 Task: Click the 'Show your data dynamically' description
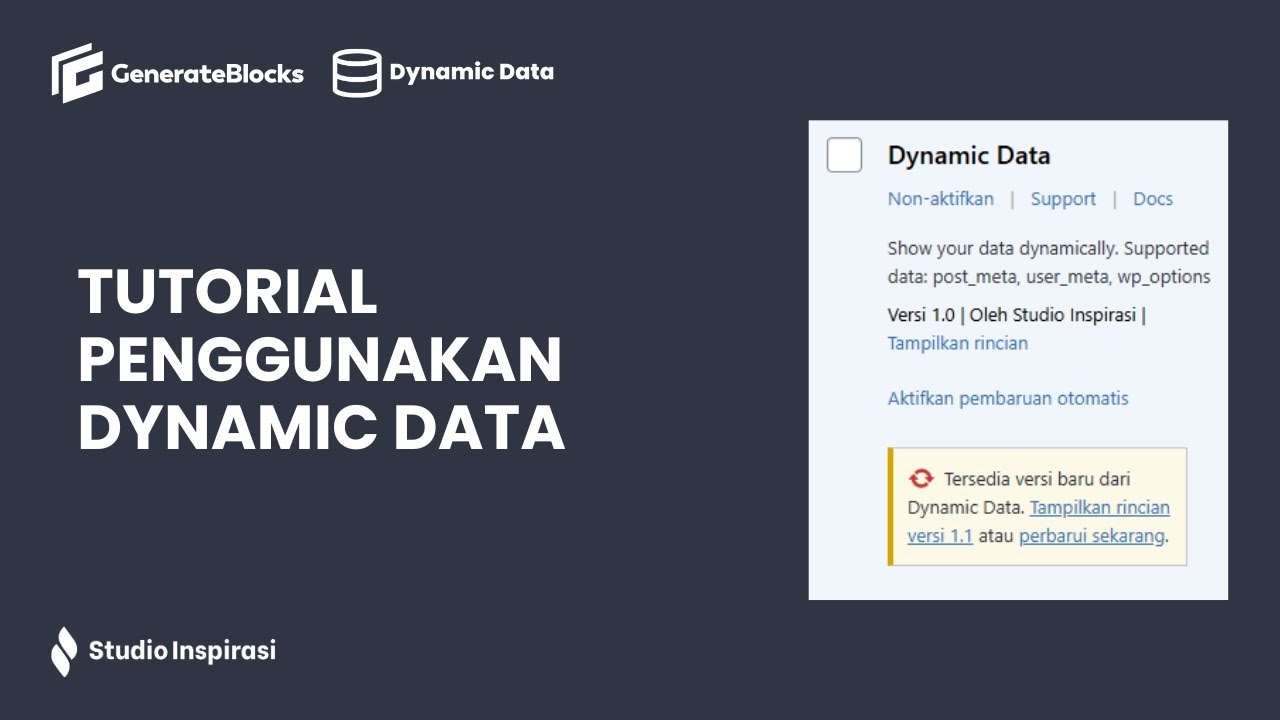1048,262
